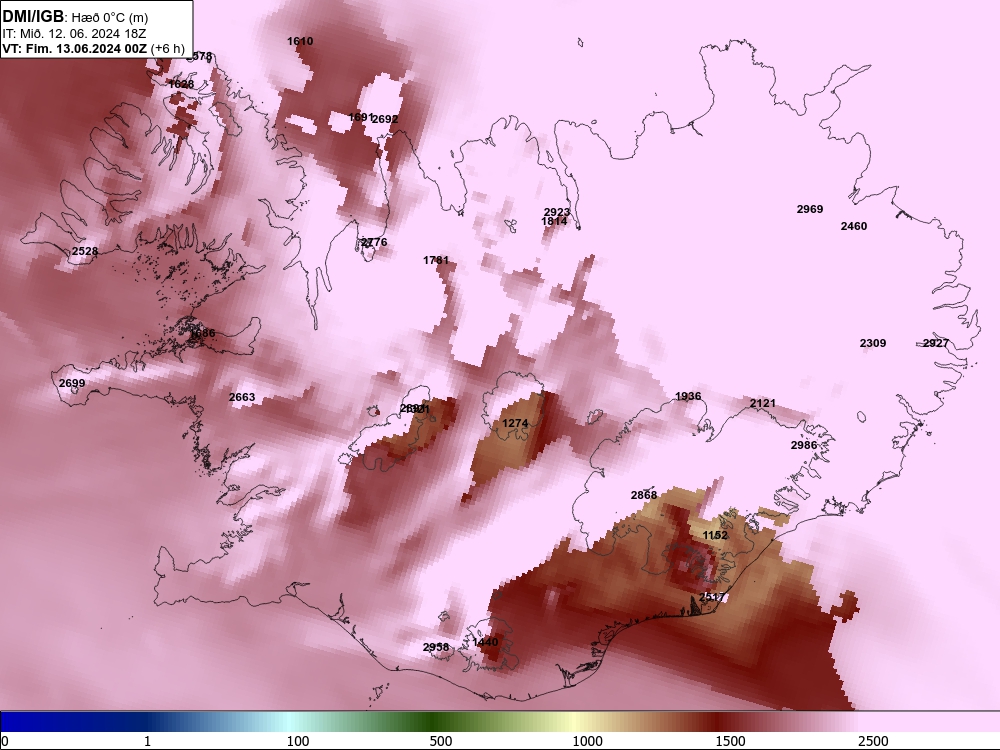Viewport: 1000px width, 750px height.
Task: Click the color scale label 100
Action: (x=298, y=741)
